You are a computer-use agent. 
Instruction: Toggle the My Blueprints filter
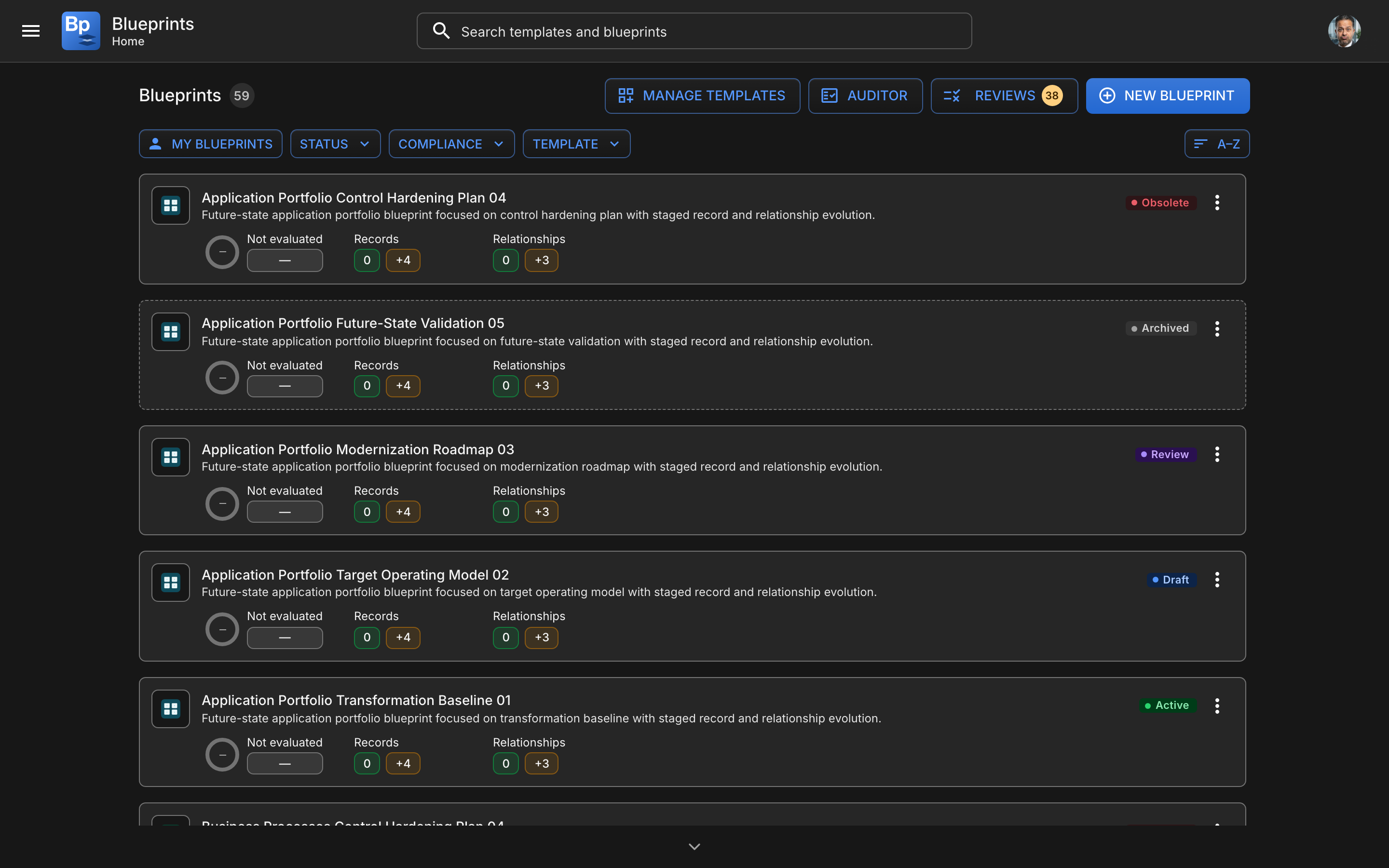click(211, 144)
